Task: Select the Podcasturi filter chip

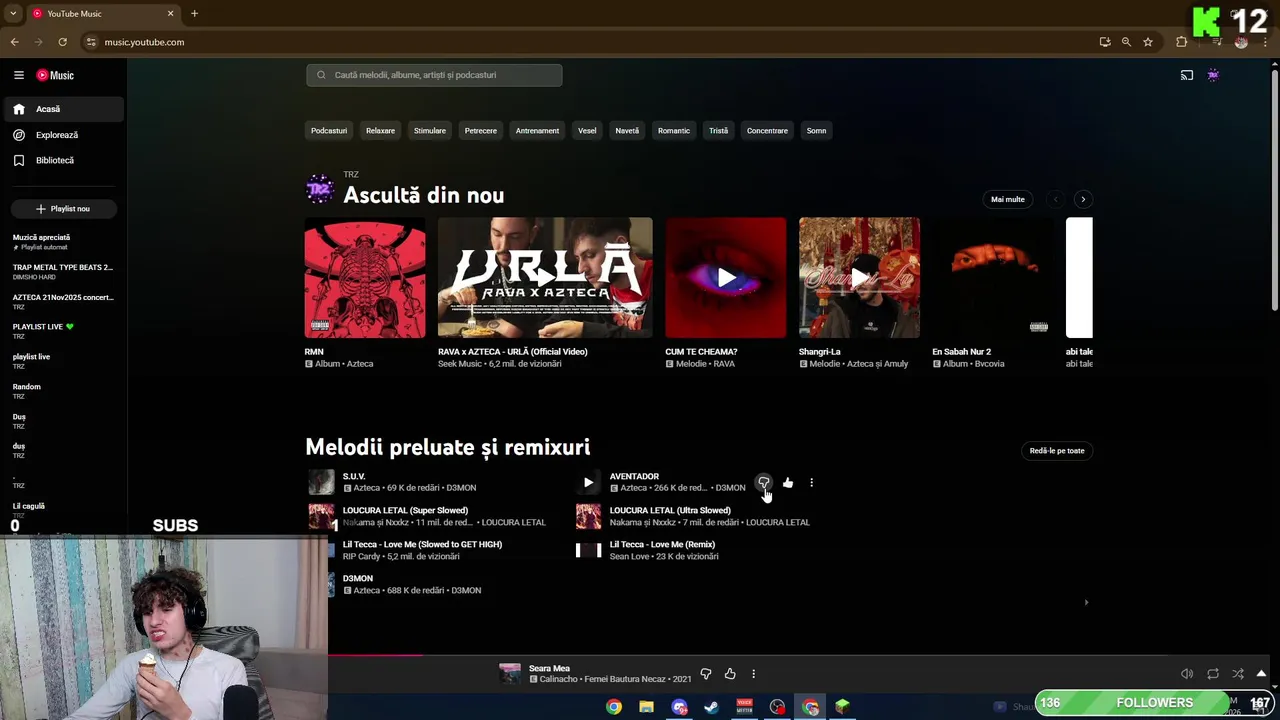Action: click(329, 131)
